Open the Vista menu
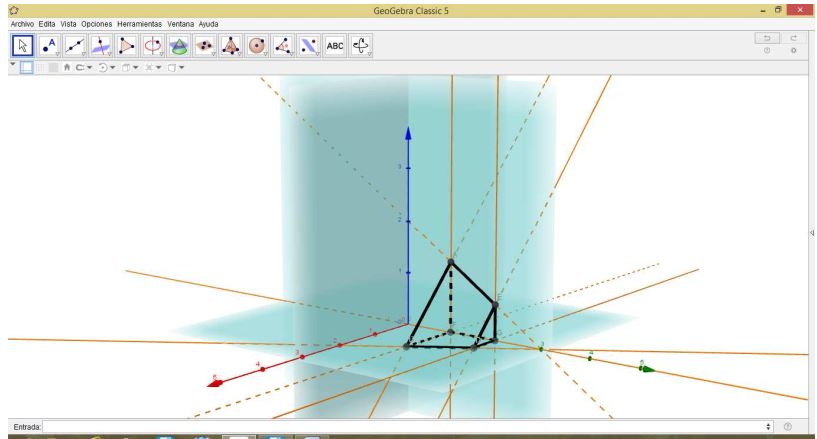The width and height of the screenshot is (817, 439). 66,23
